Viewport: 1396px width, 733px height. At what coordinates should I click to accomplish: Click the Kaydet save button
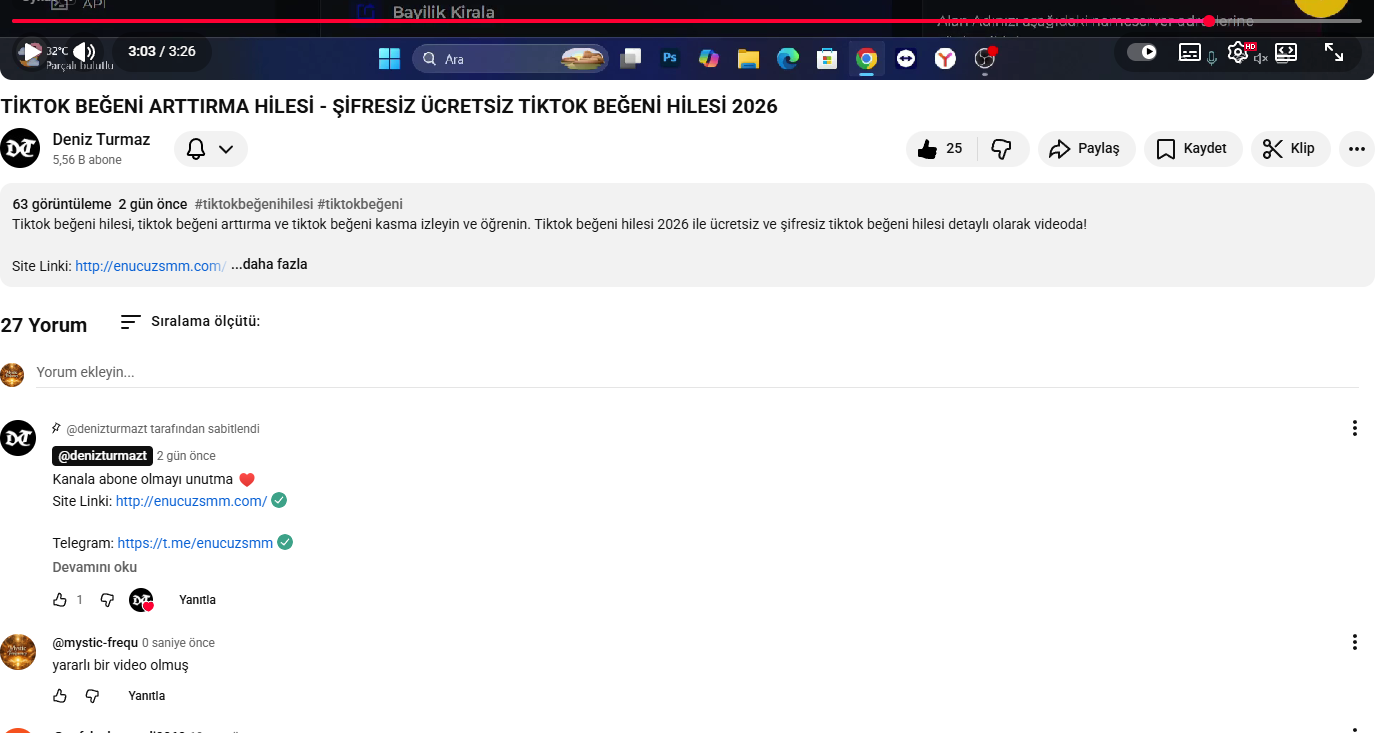[1193, 149]
